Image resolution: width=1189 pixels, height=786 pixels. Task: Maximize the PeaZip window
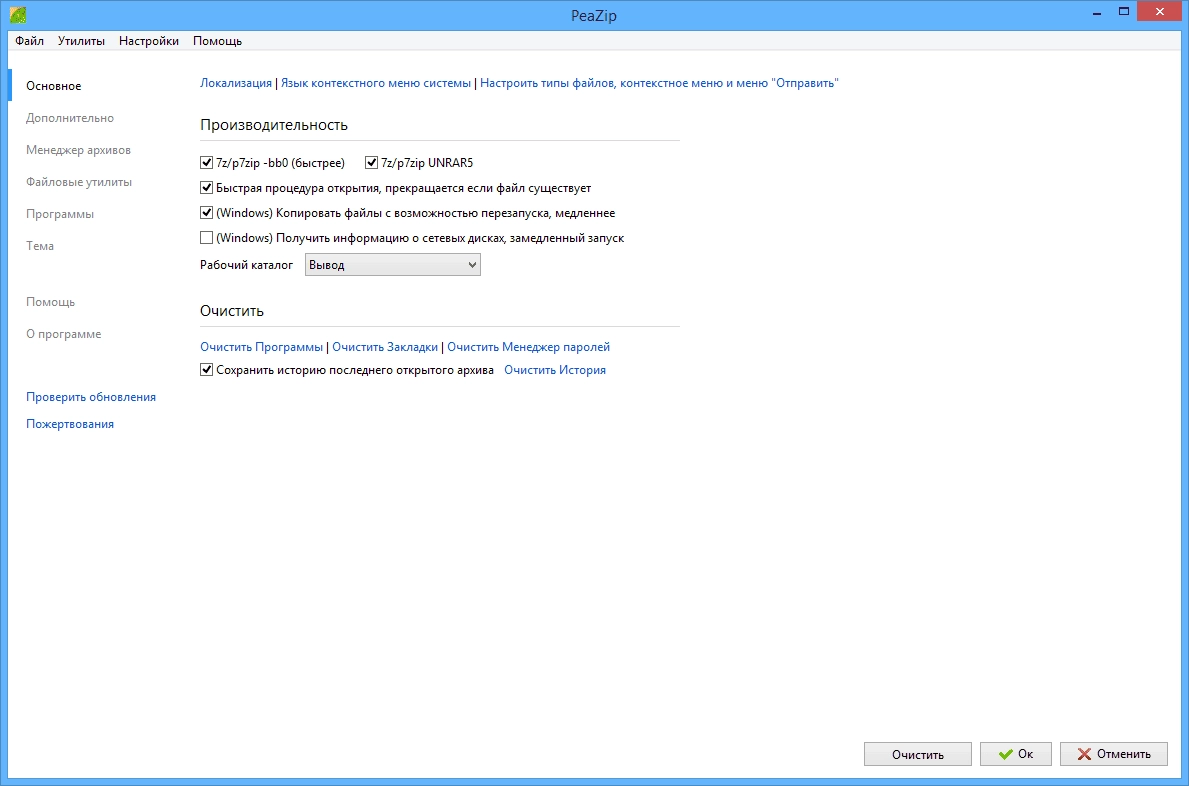1124,12
